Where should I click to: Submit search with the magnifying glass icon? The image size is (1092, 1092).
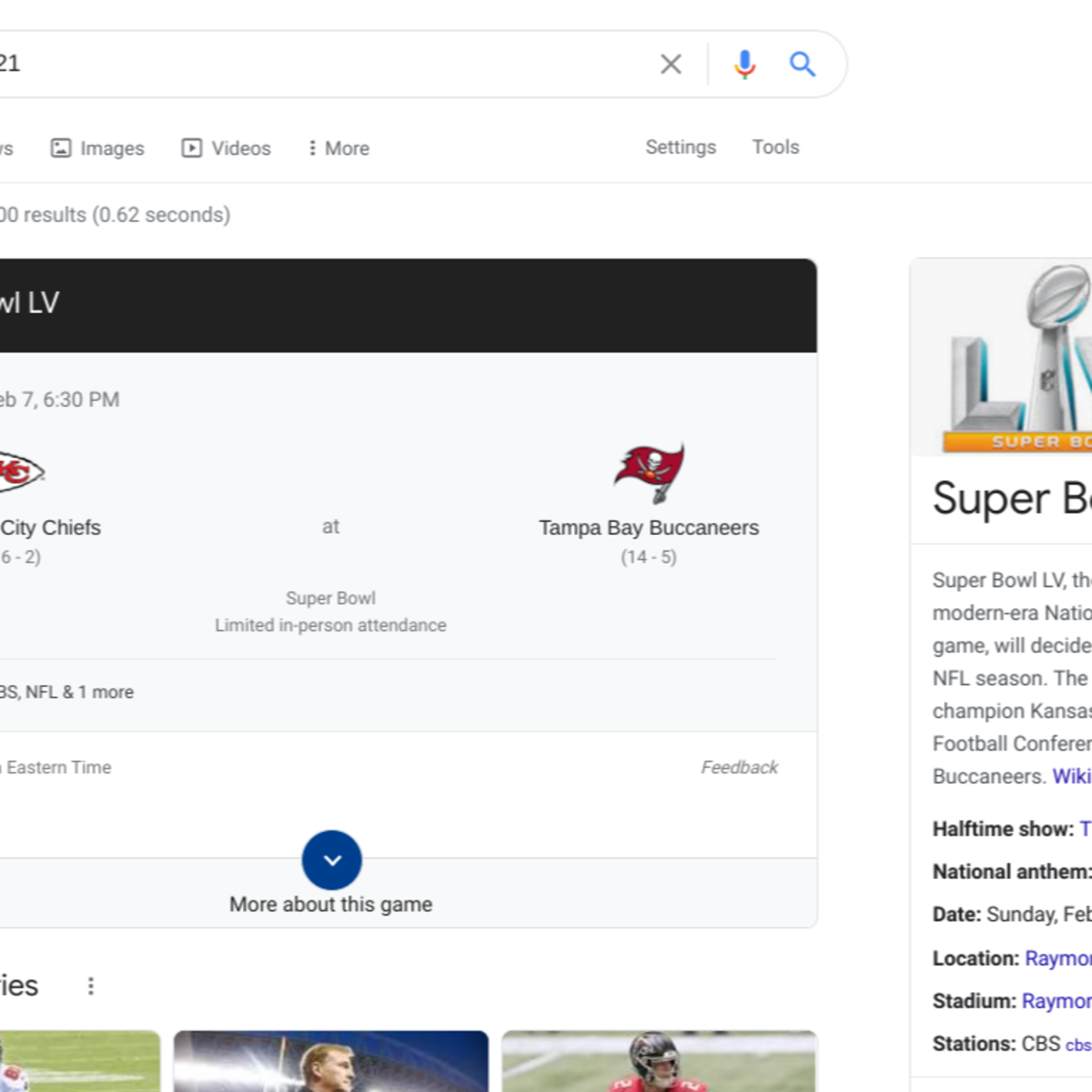(x=802, y=64)
